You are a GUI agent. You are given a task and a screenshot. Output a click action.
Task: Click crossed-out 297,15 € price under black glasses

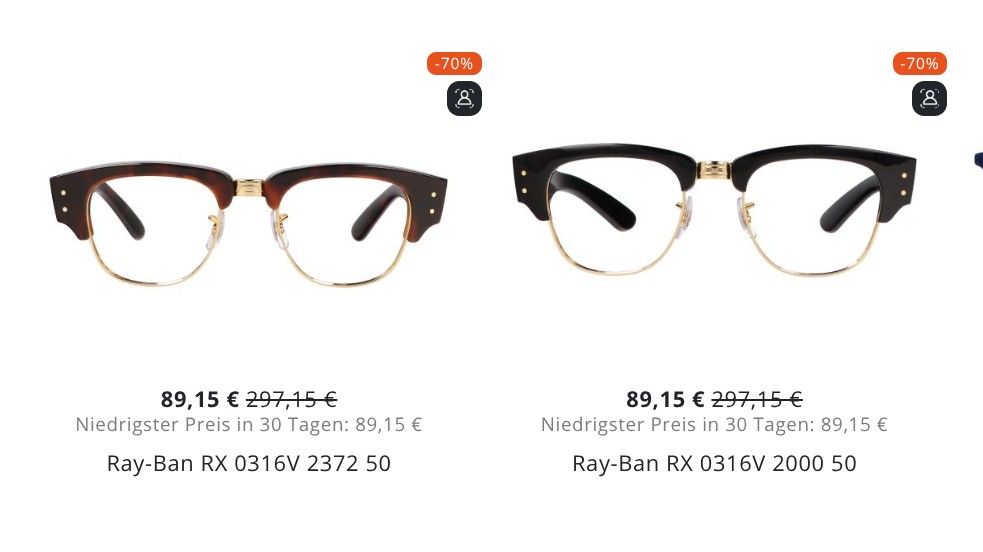757,399
